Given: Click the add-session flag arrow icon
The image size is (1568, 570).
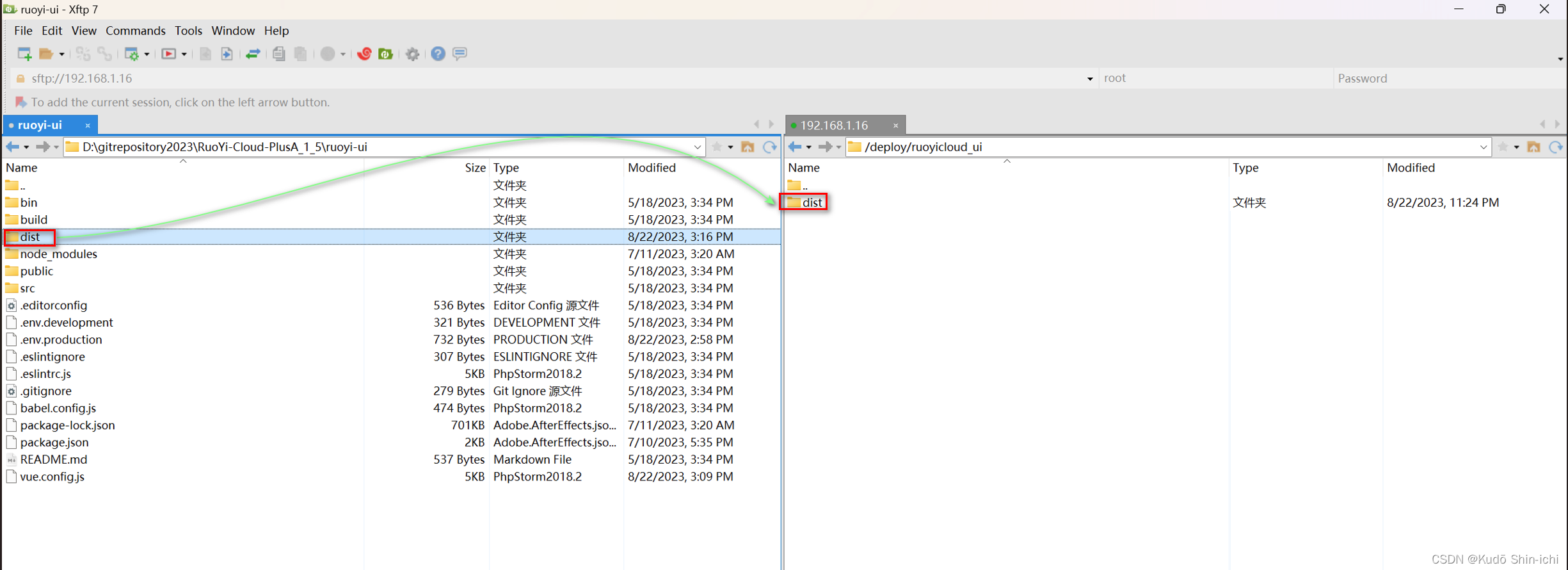Looking at the screenshot, I should [20, 102].
